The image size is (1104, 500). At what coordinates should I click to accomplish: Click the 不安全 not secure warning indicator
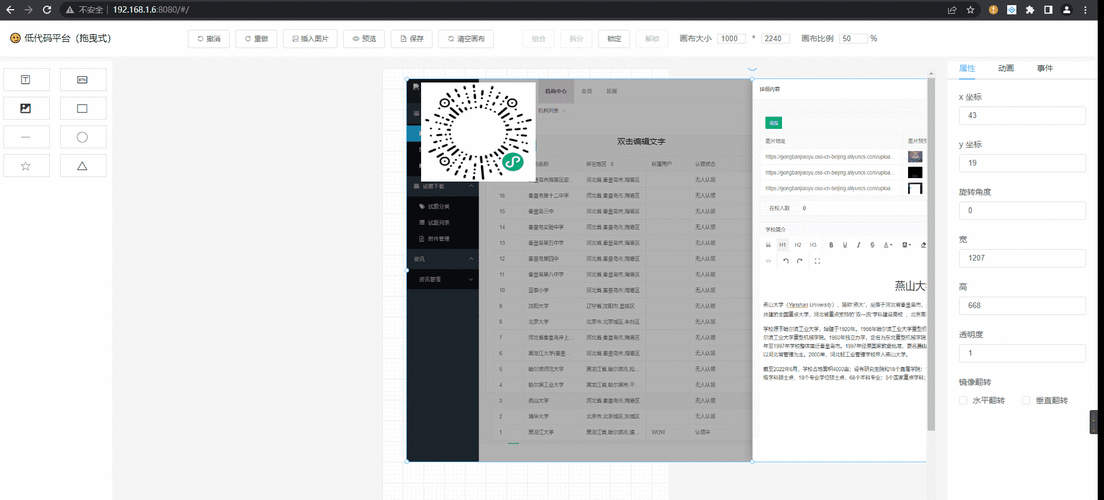tap(86, 10)
